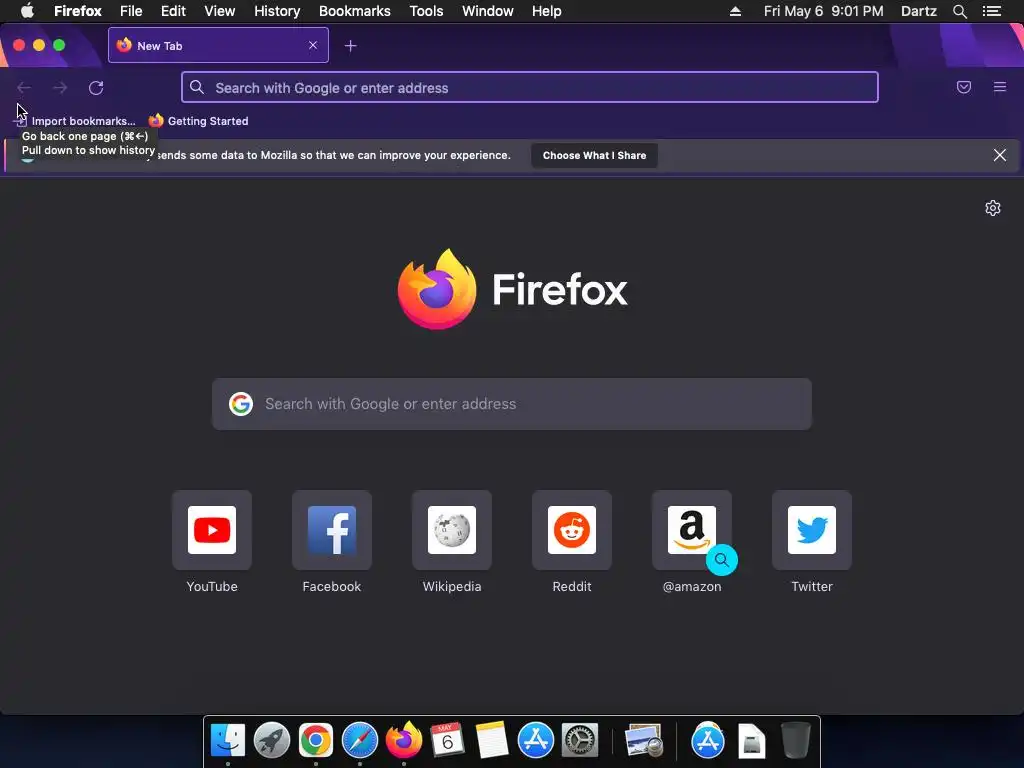The height and width of the screenshot is (768, 1024).
Task: Click the forward navigation arrow
Action: pyautogui.click(x=60, y=88)
